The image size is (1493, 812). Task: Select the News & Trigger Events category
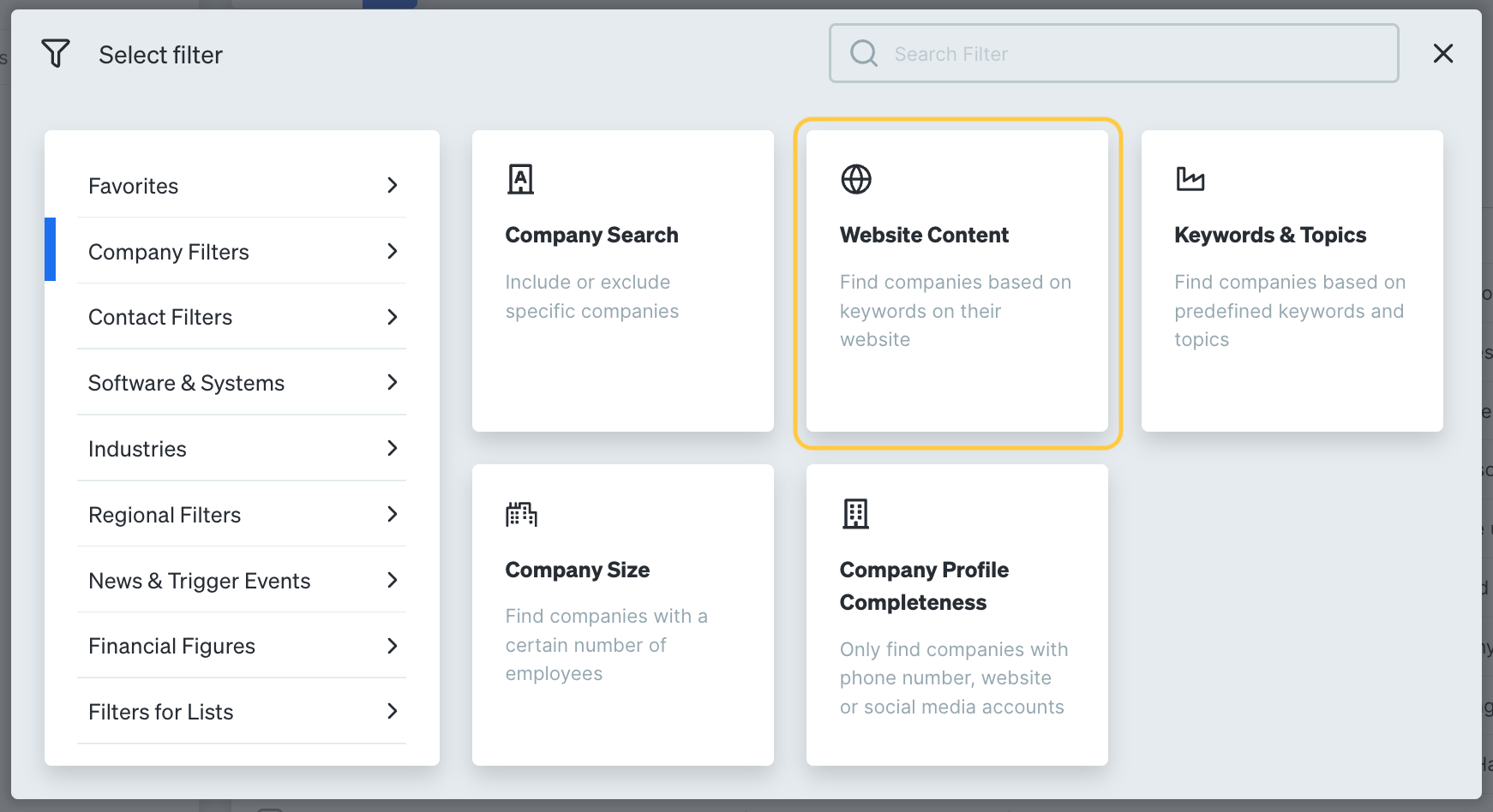click(x=242, y=580)
